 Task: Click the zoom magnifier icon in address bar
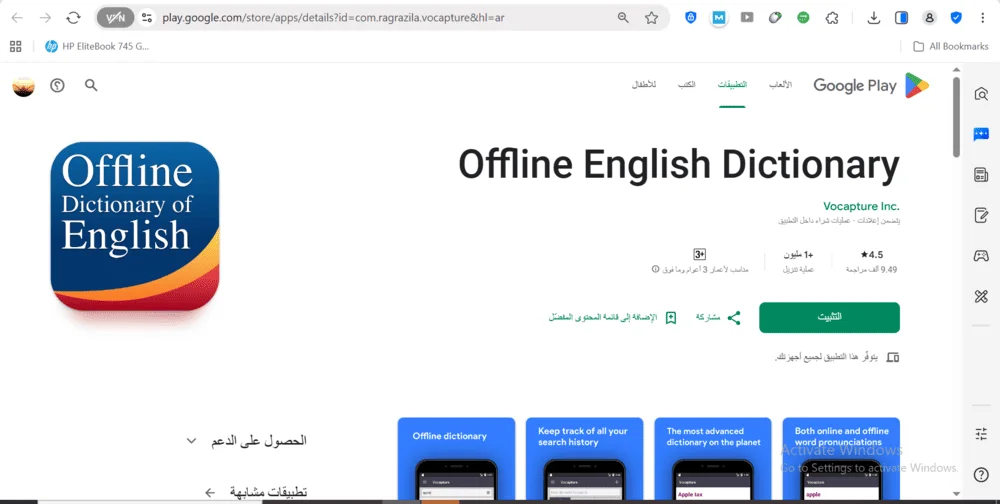pos(623,18)
